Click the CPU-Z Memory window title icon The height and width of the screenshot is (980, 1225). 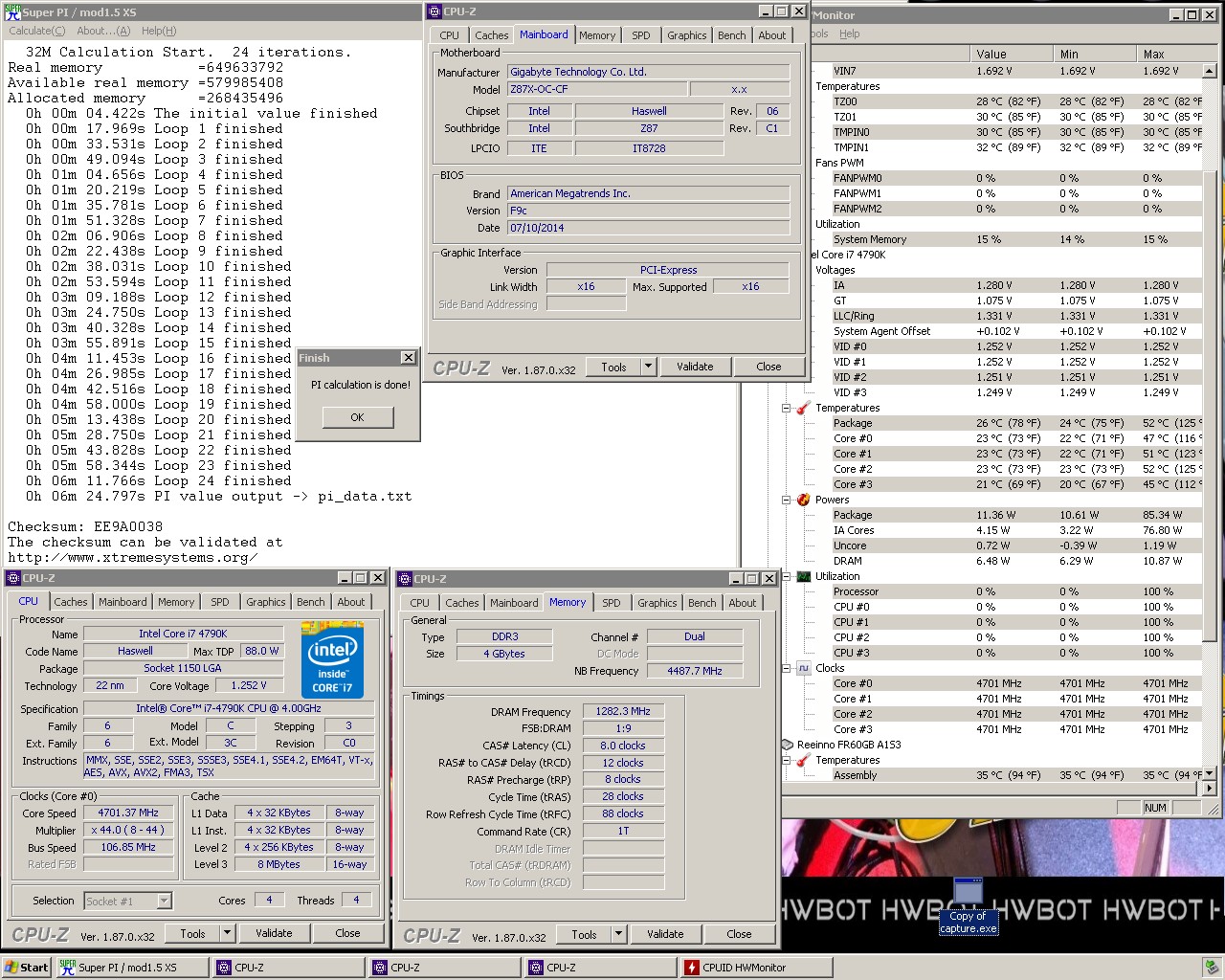pyautogui.click(x=405, y=579)
